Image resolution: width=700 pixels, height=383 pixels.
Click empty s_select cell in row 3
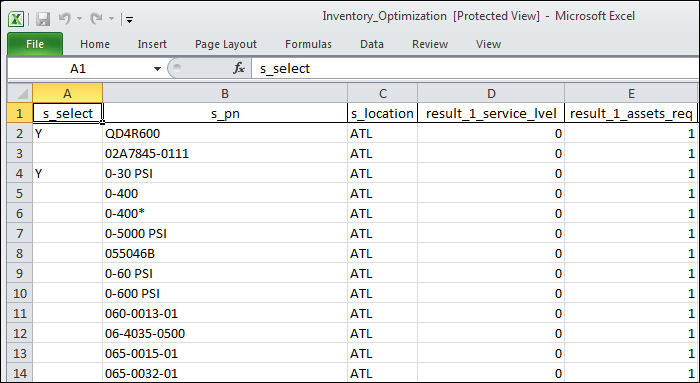[67, 154]
